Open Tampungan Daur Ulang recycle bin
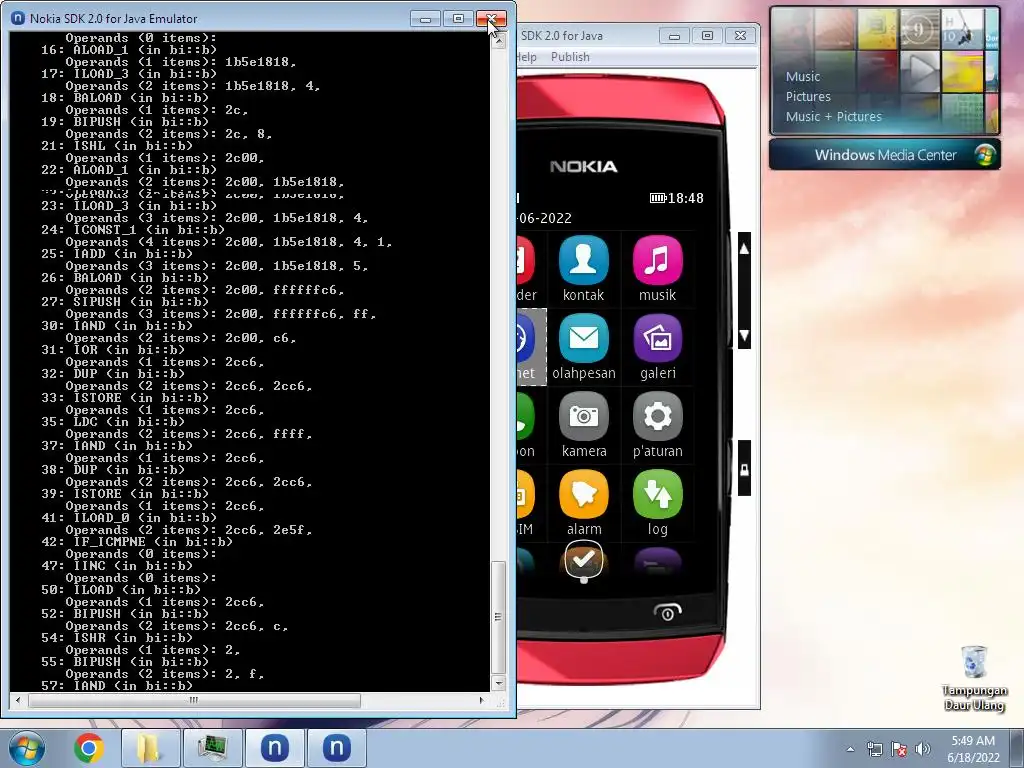This screenshot has height=768, width=1024. tap(974, 678)
